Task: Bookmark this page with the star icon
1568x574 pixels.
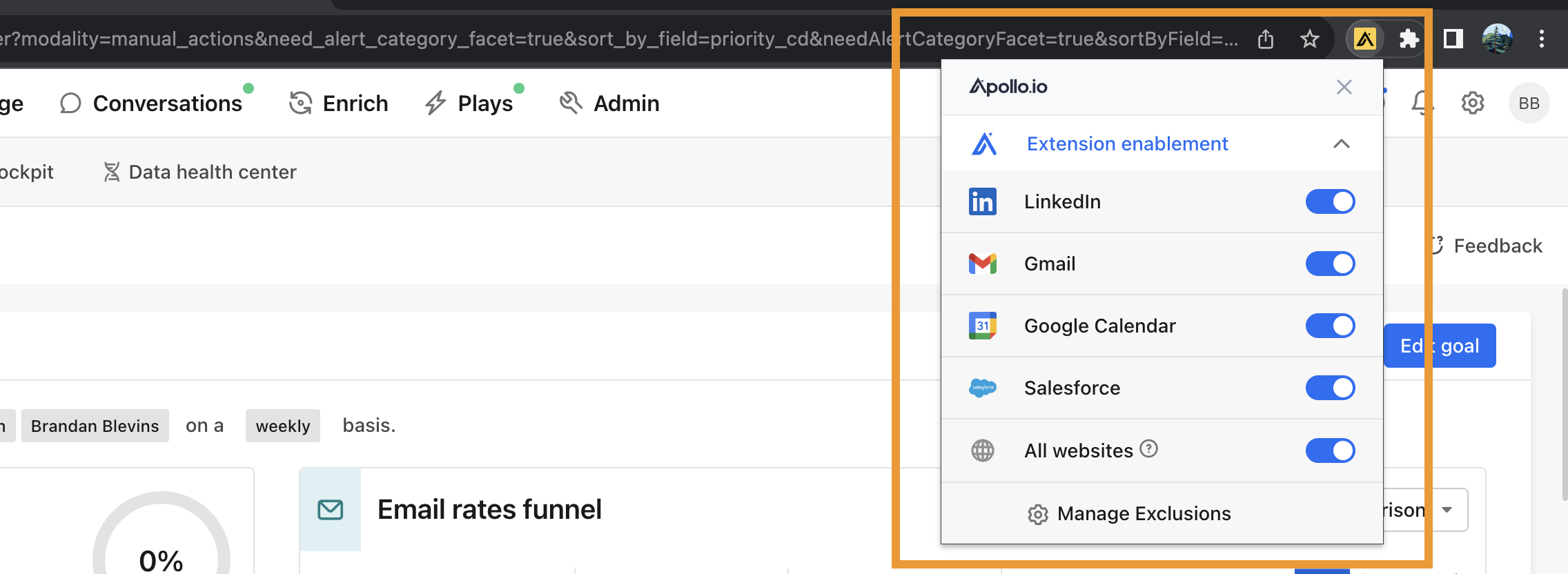Action: 1309,39
